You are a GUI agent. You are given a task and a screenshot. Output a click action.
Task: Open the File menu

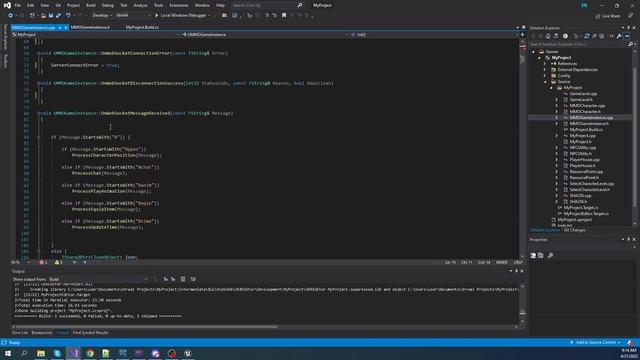tap(18, 5)
